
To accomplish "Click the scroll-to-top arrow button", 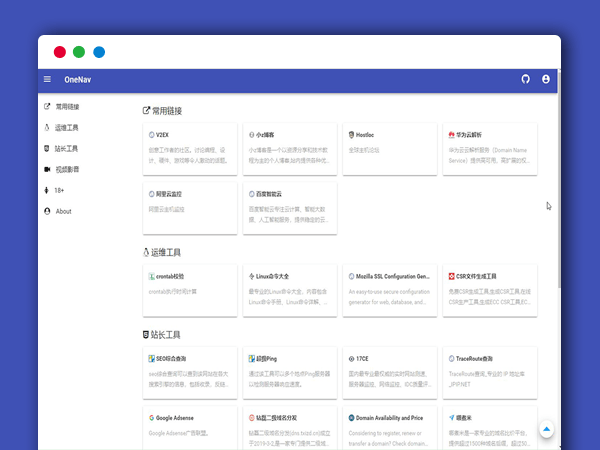I will point(547,429).
